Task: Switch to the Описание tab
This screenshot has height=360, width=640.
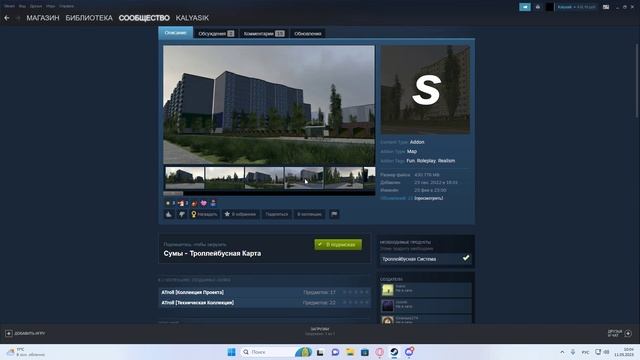Action: click(x=176, y=33)
